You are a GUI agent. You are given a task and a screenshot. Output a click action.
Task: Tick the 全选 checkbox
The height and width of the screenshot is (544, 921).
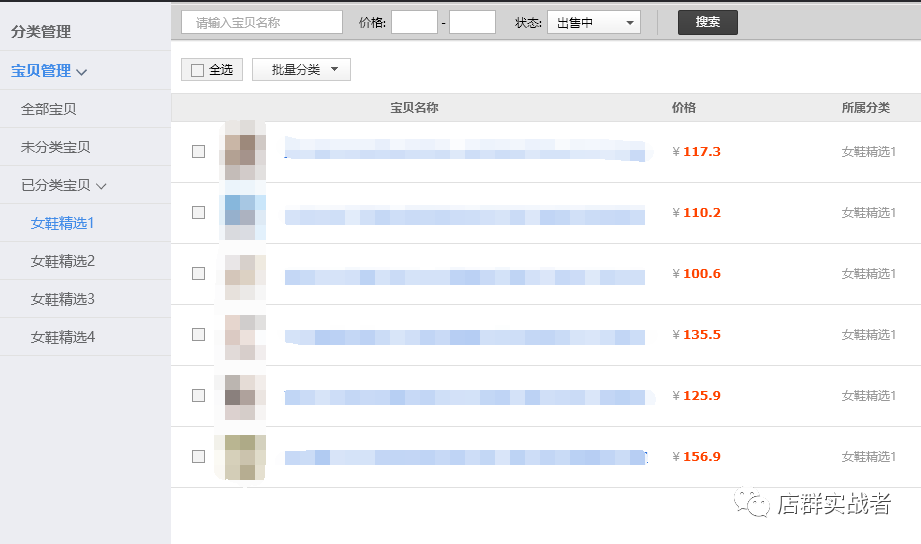198,70
